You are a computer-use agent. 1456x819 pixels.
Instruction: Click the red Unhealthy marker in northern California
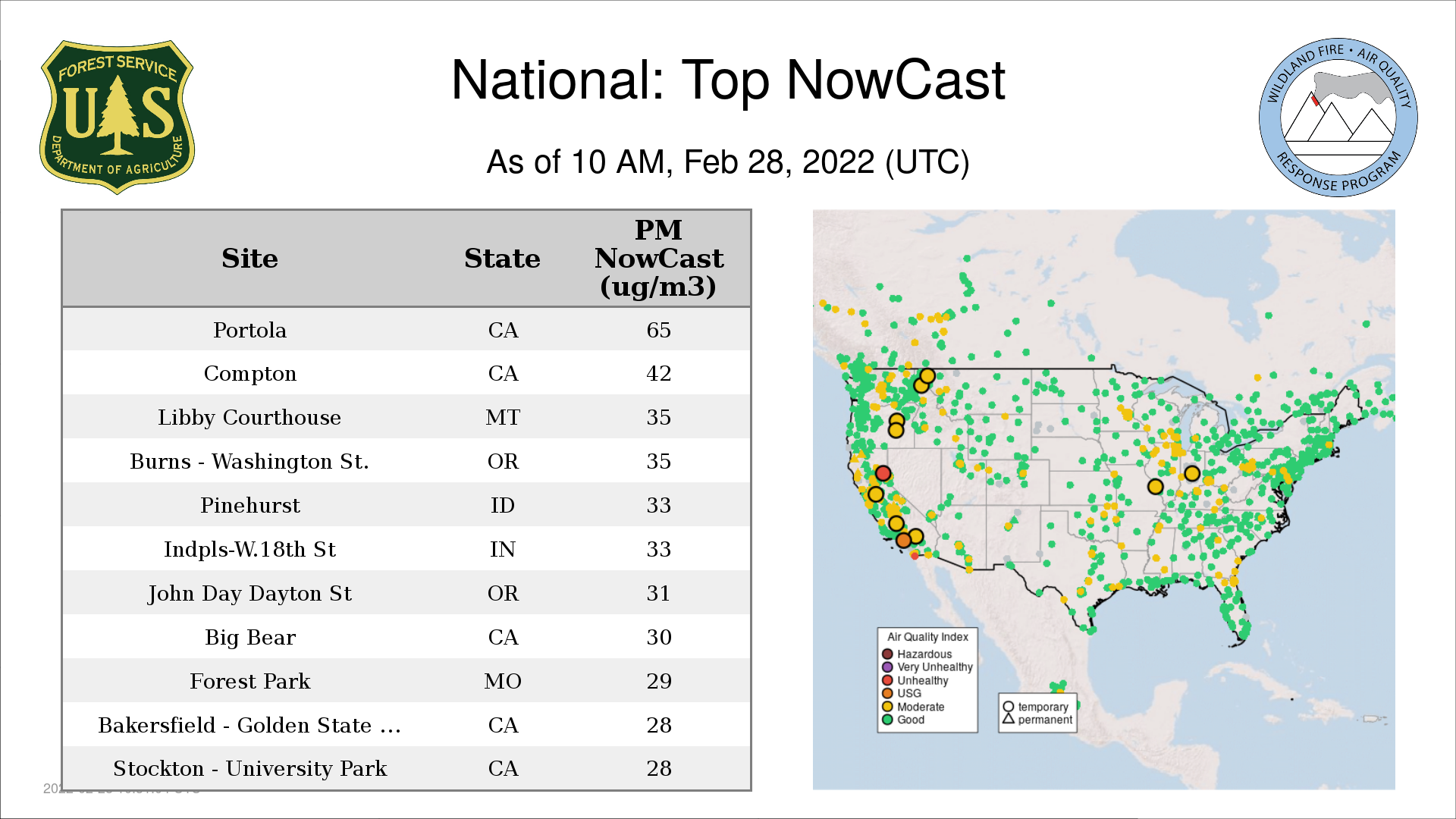(883, 473)
